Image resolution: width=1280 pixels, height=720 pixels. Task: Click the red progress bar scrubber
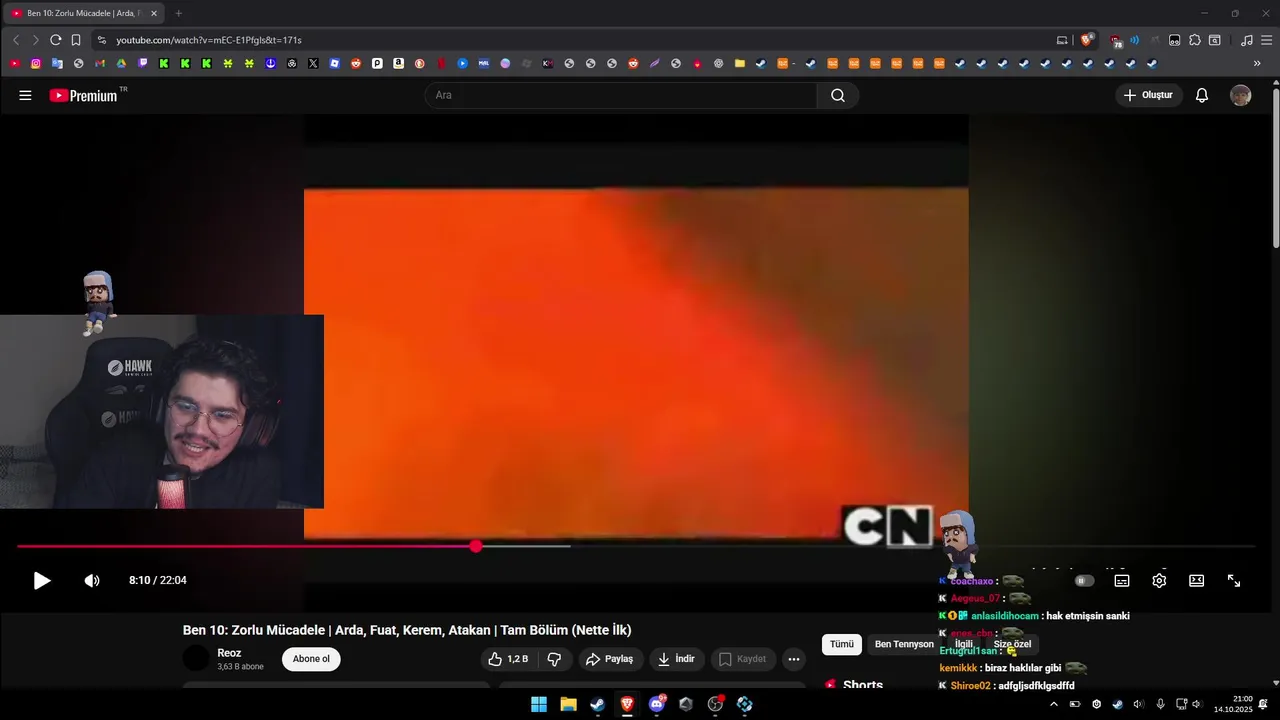[476, 546]
